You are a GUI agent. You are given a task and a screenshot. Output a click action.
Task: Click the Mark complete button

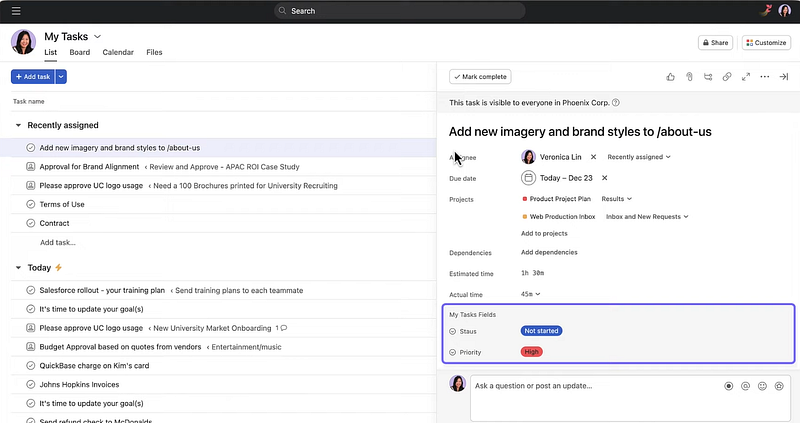pos(481,76)
